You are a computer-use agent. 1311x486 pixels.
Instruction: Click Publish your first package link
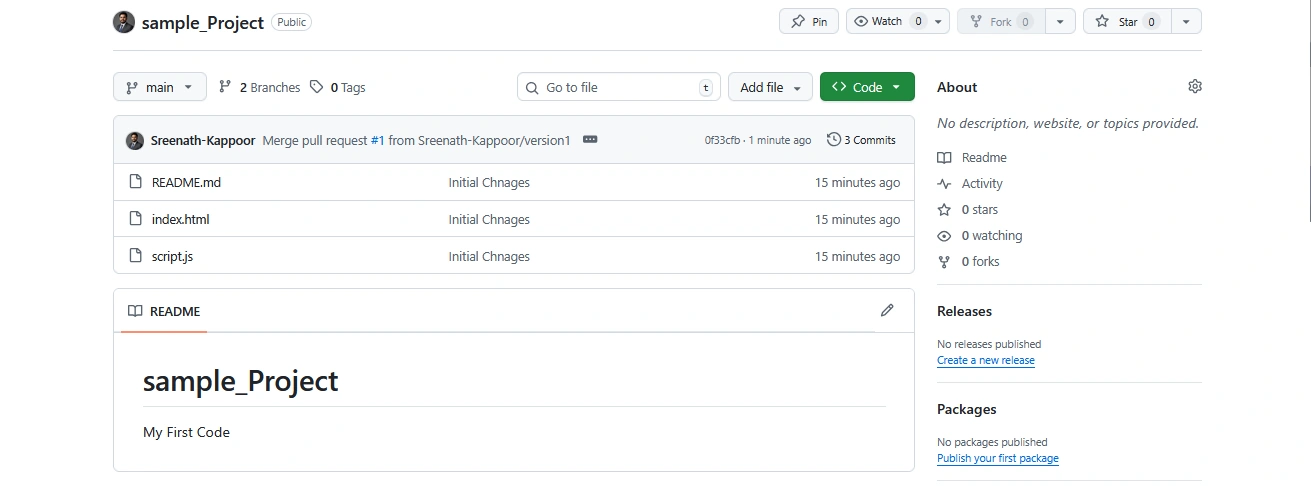click(x=998, y=458)
